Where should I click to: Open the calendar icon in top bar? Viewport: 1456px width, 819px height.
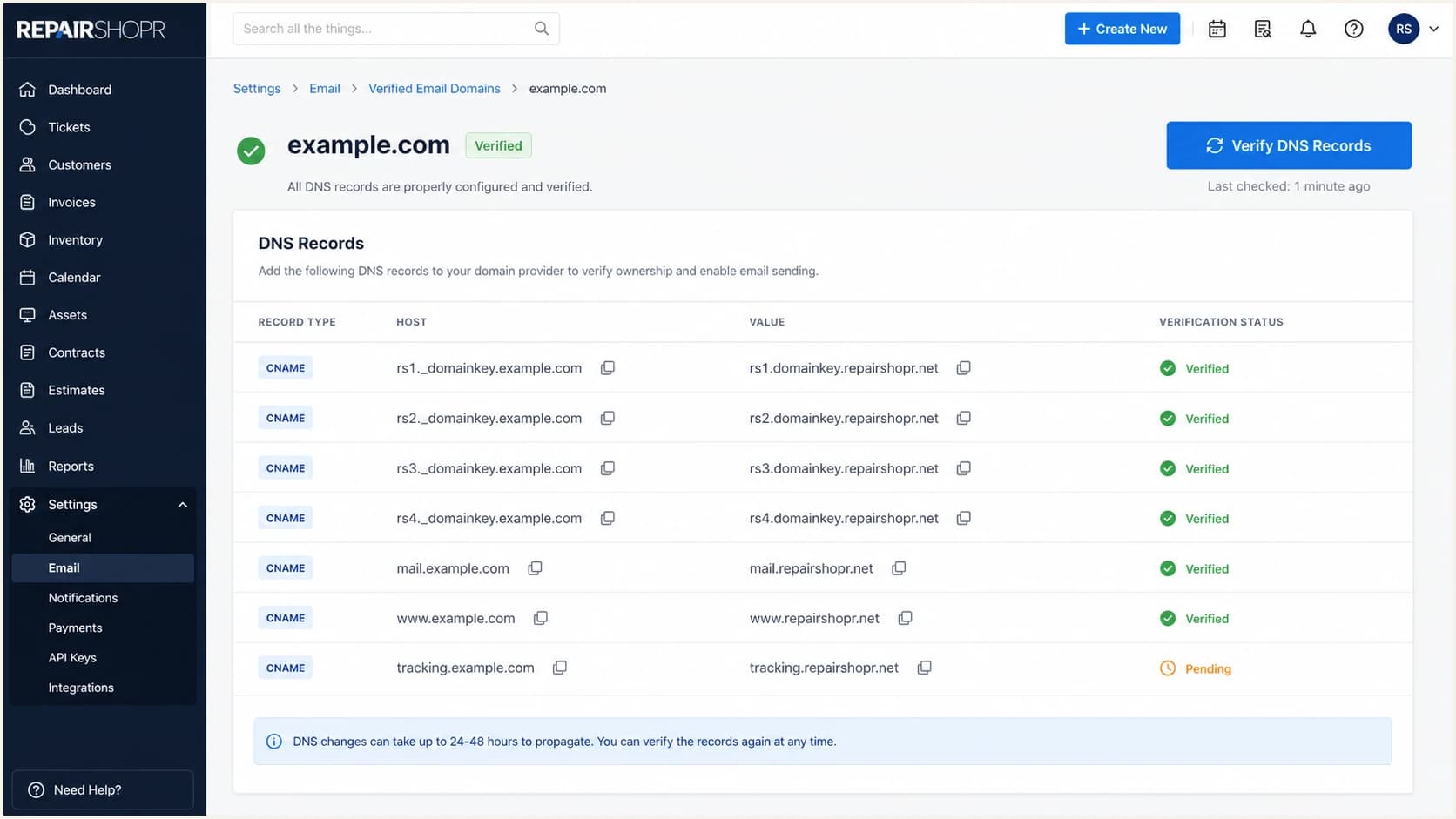pos(1217,29)
